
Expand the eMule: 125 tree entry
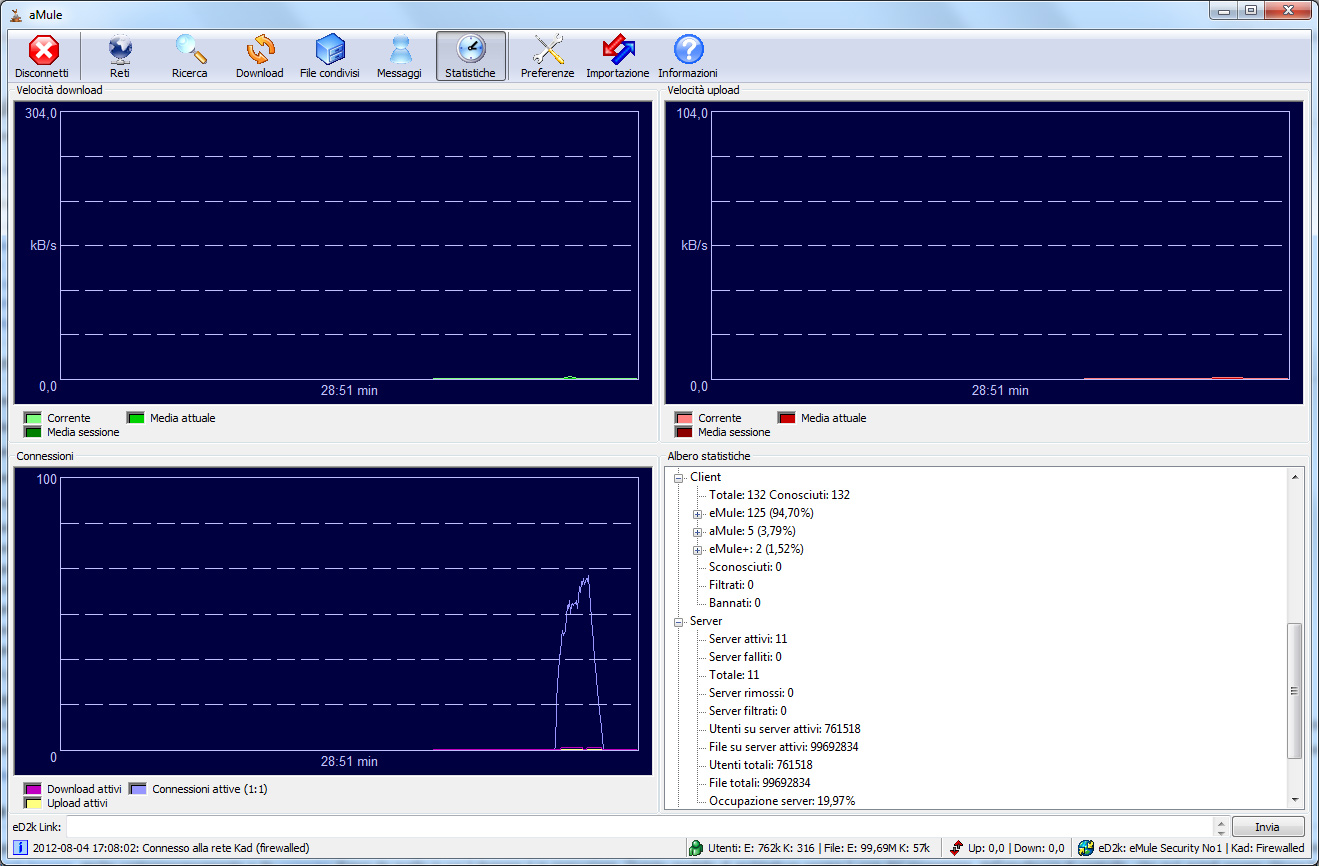point(698,514)
